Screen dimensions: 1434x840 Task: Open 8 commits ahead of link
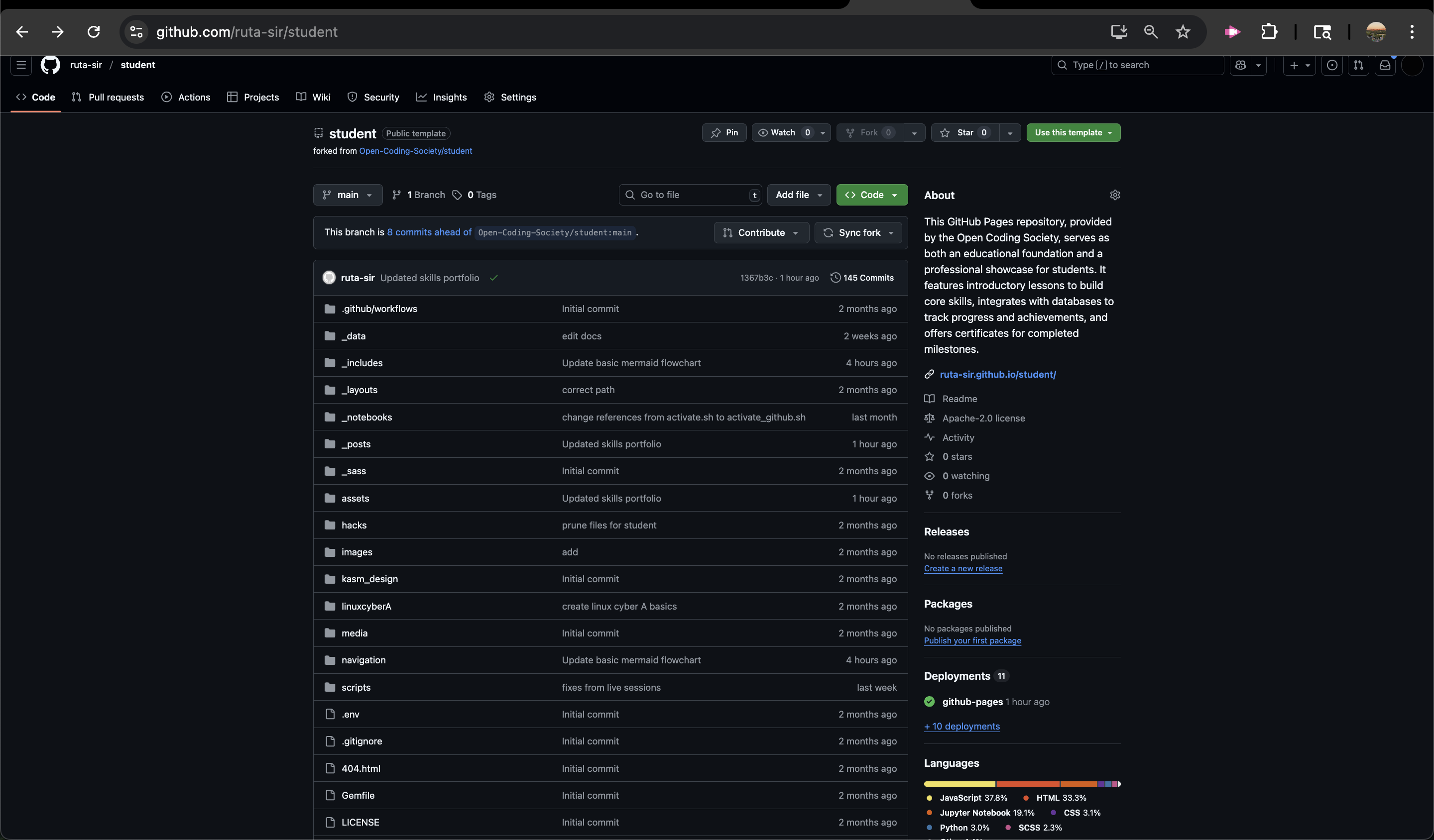[x=429, y=232]
